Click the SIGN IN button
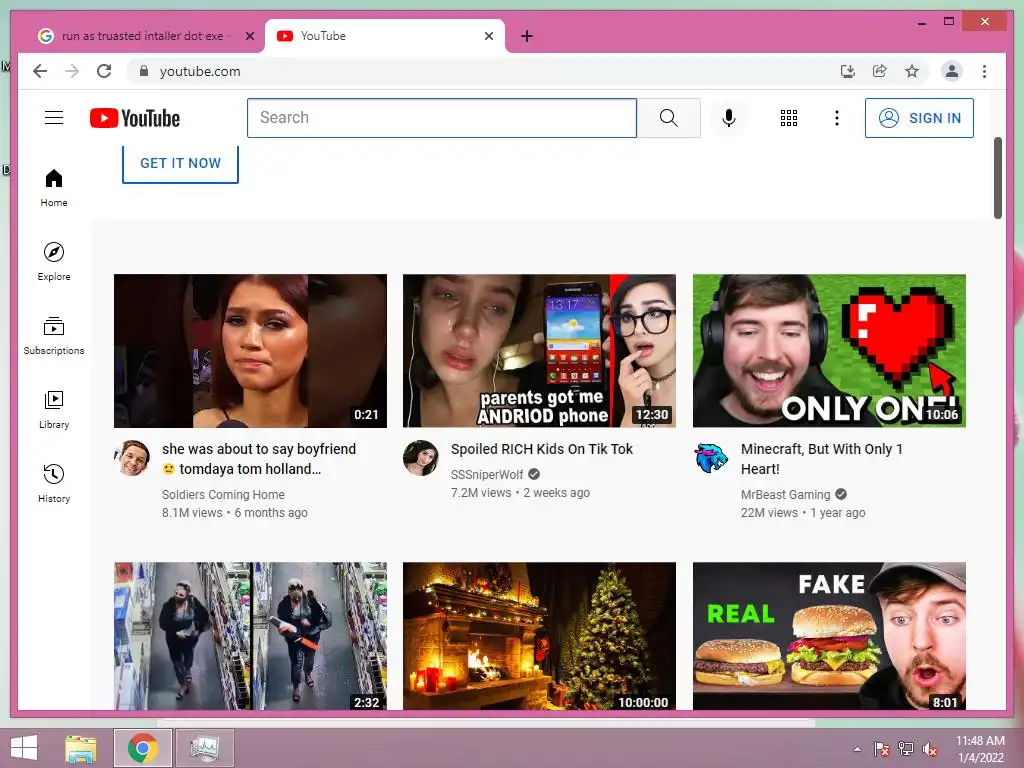The height and width of the screenshot is (768, 1024). (x=919, y=118)
